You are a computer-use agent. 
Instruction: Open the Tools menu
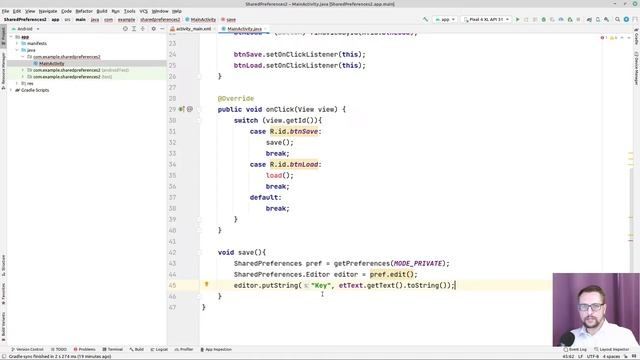click(x=129, y=11)
